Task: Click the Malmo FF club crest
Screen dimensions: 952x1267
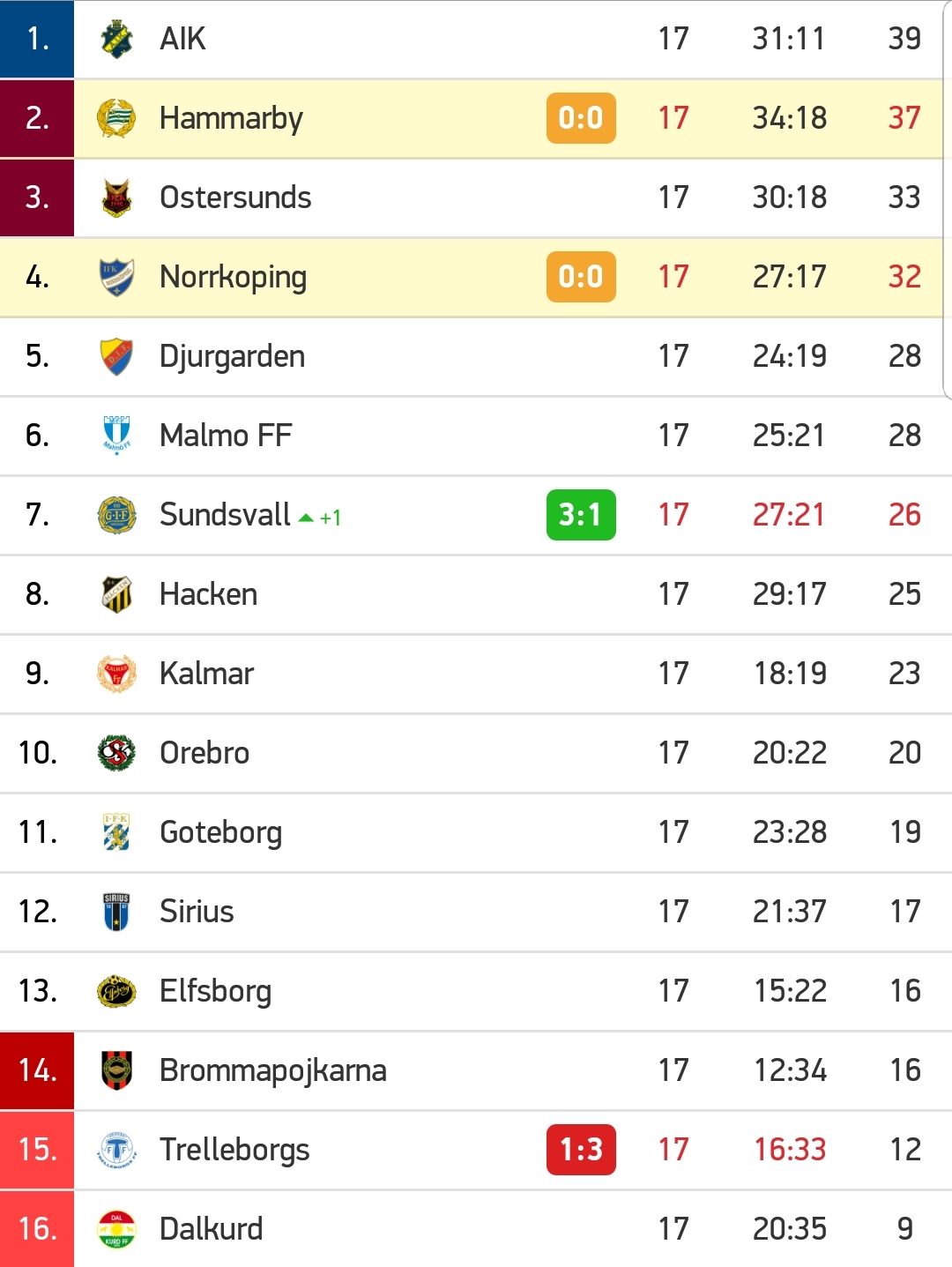Action: [x=116, y=436]
